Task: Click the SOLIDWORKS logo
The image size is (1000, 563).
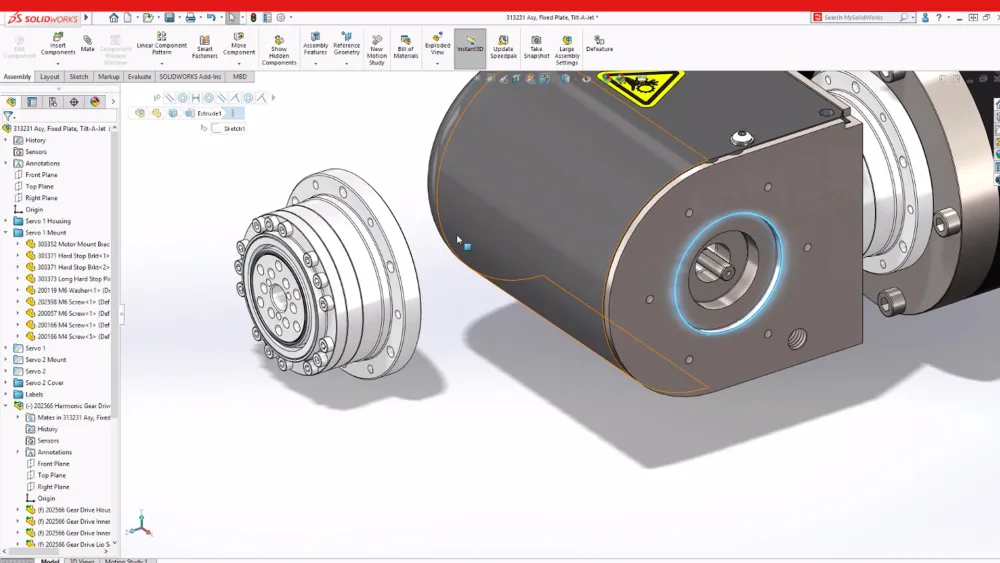Action: point(43,18)
